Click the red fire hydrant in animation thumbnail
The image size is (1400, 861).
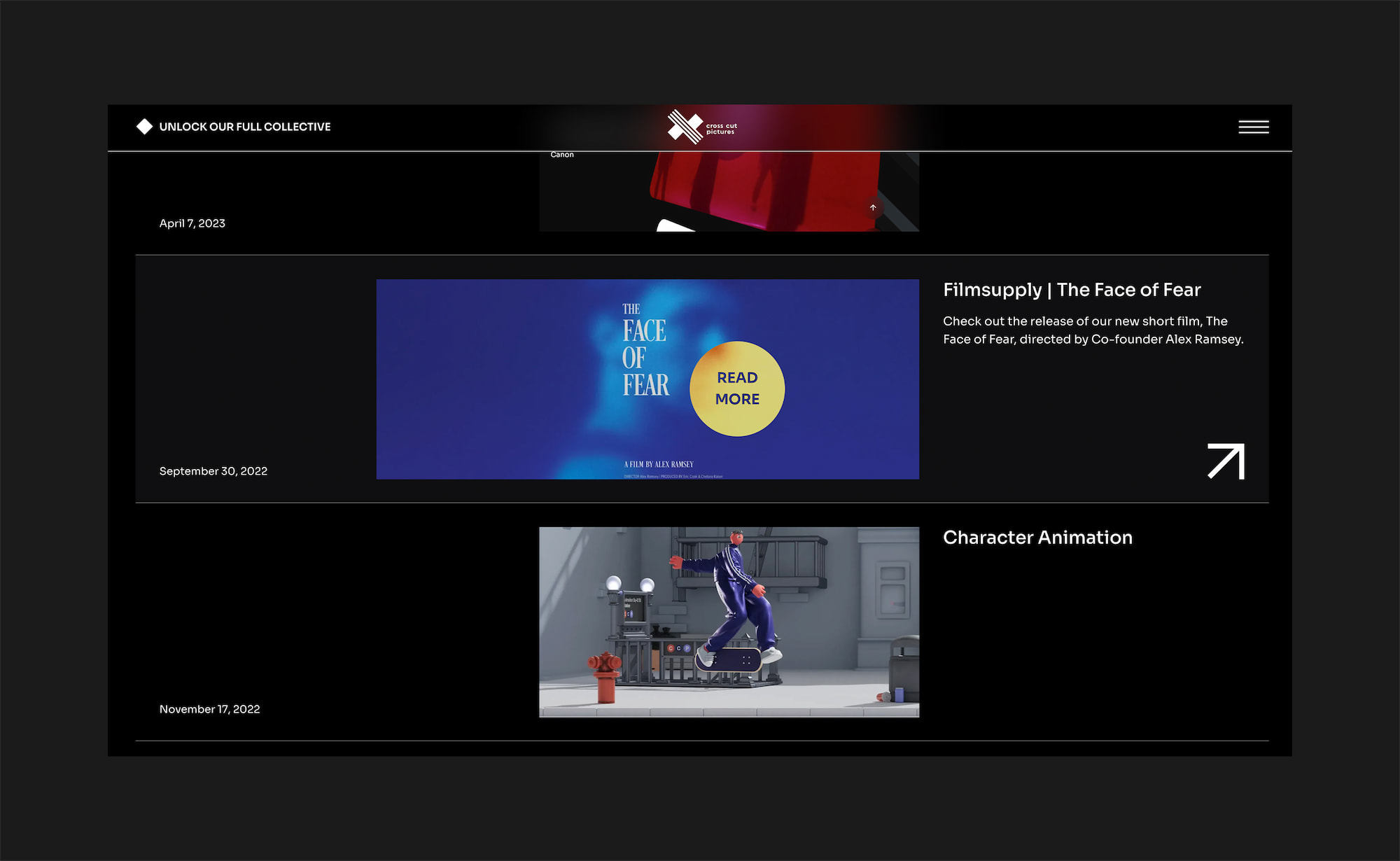tap(605, 676)
